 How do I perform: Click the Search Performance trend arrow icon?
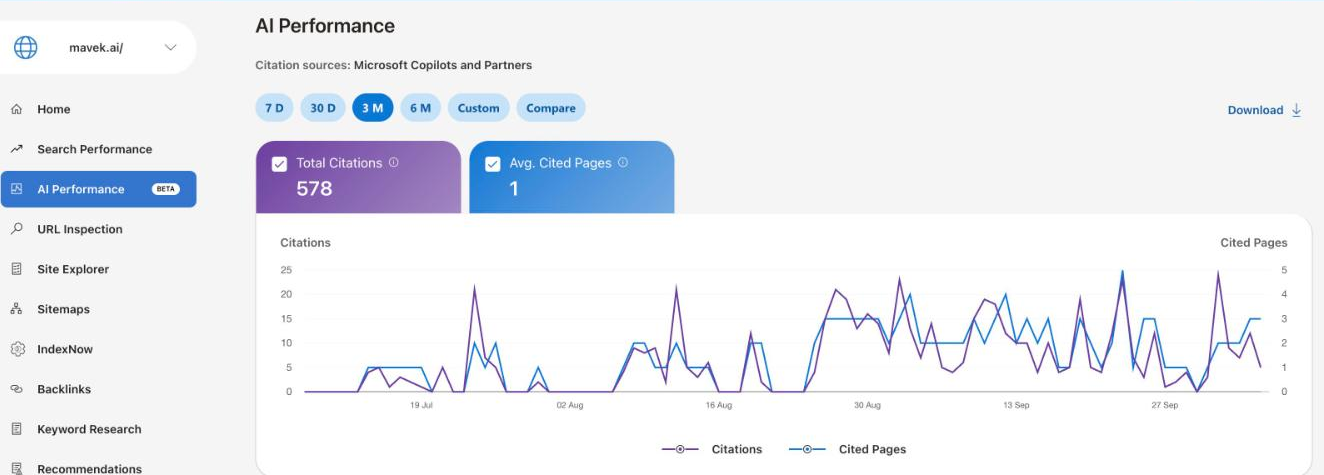click(x=16, y=149)
